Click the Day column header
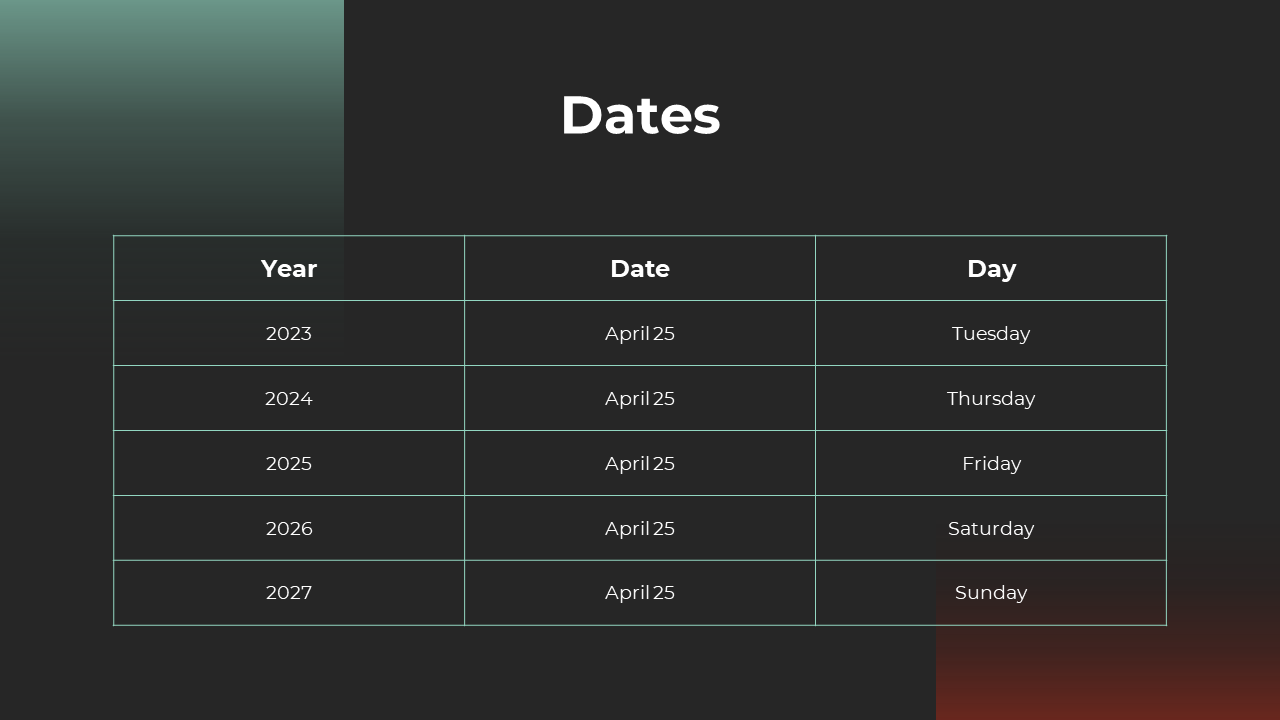Viewport: 1280px width, 720px height. coord(991,268)
